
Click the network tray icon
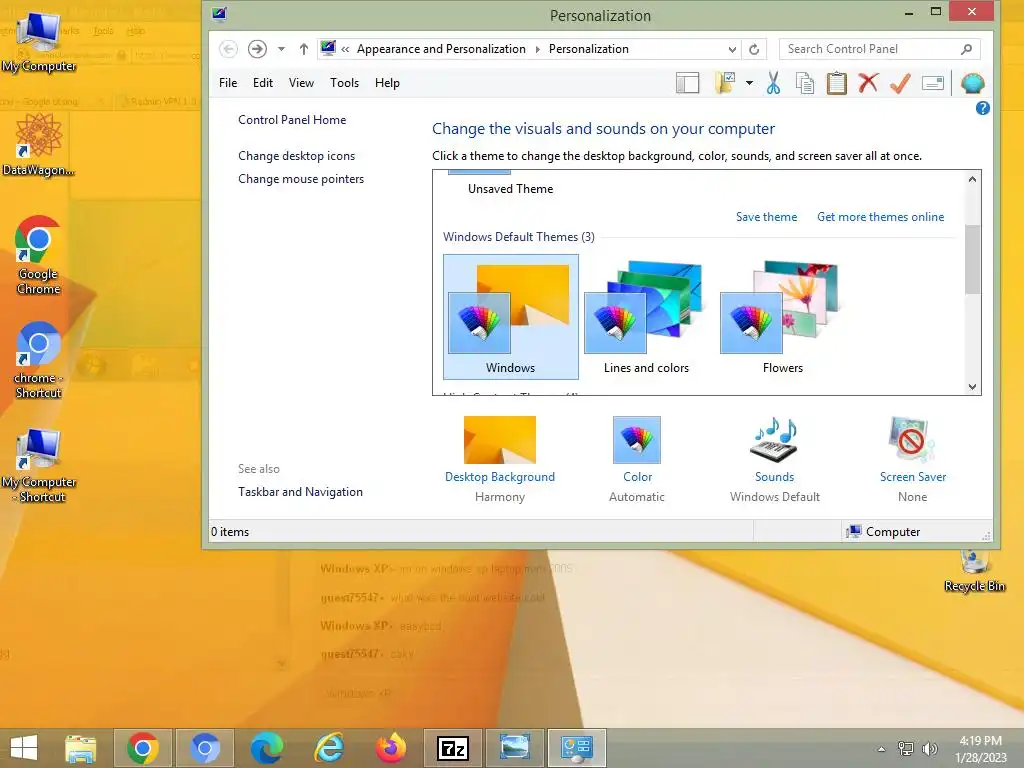click(x=905, y=749)
